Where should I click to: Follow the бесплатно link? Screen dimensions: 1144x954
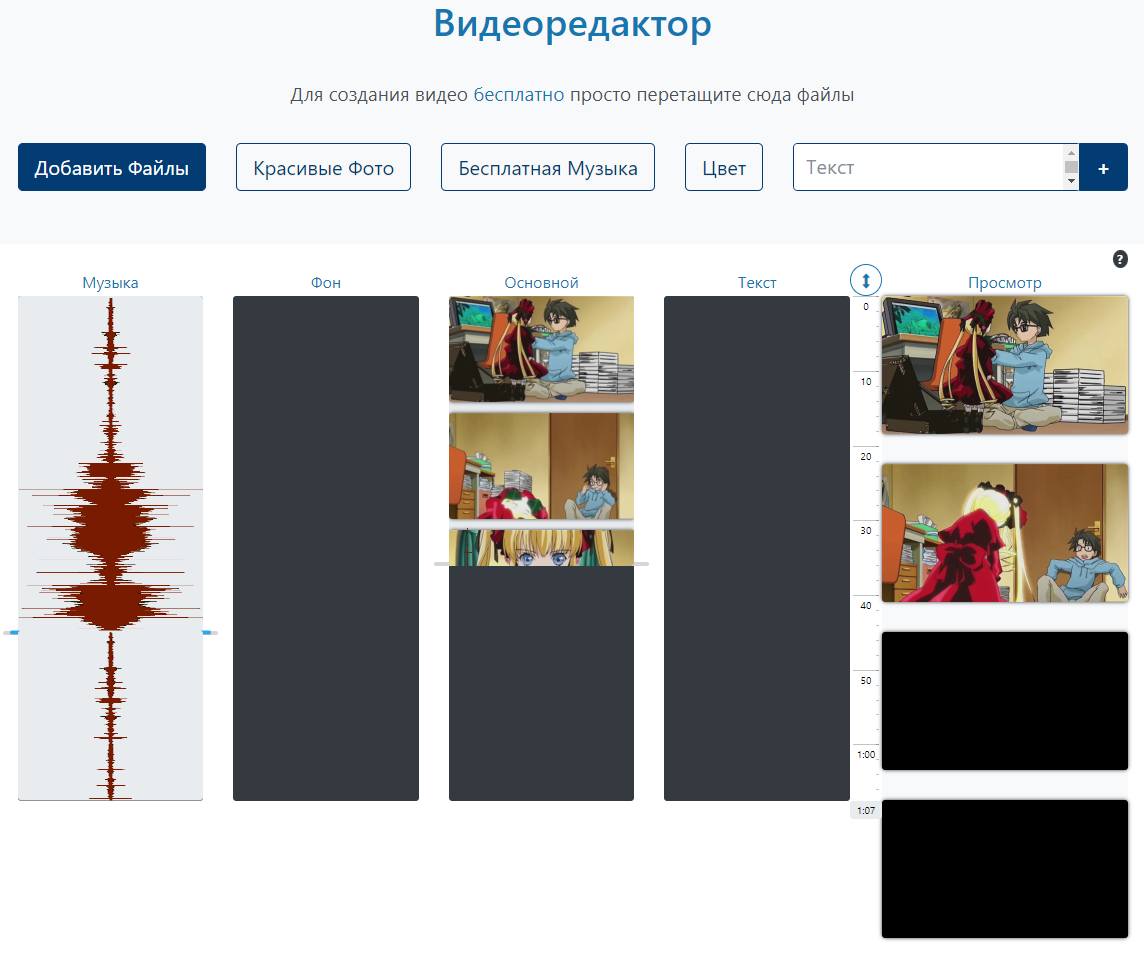pyautogui.click(x=519, y=95)
